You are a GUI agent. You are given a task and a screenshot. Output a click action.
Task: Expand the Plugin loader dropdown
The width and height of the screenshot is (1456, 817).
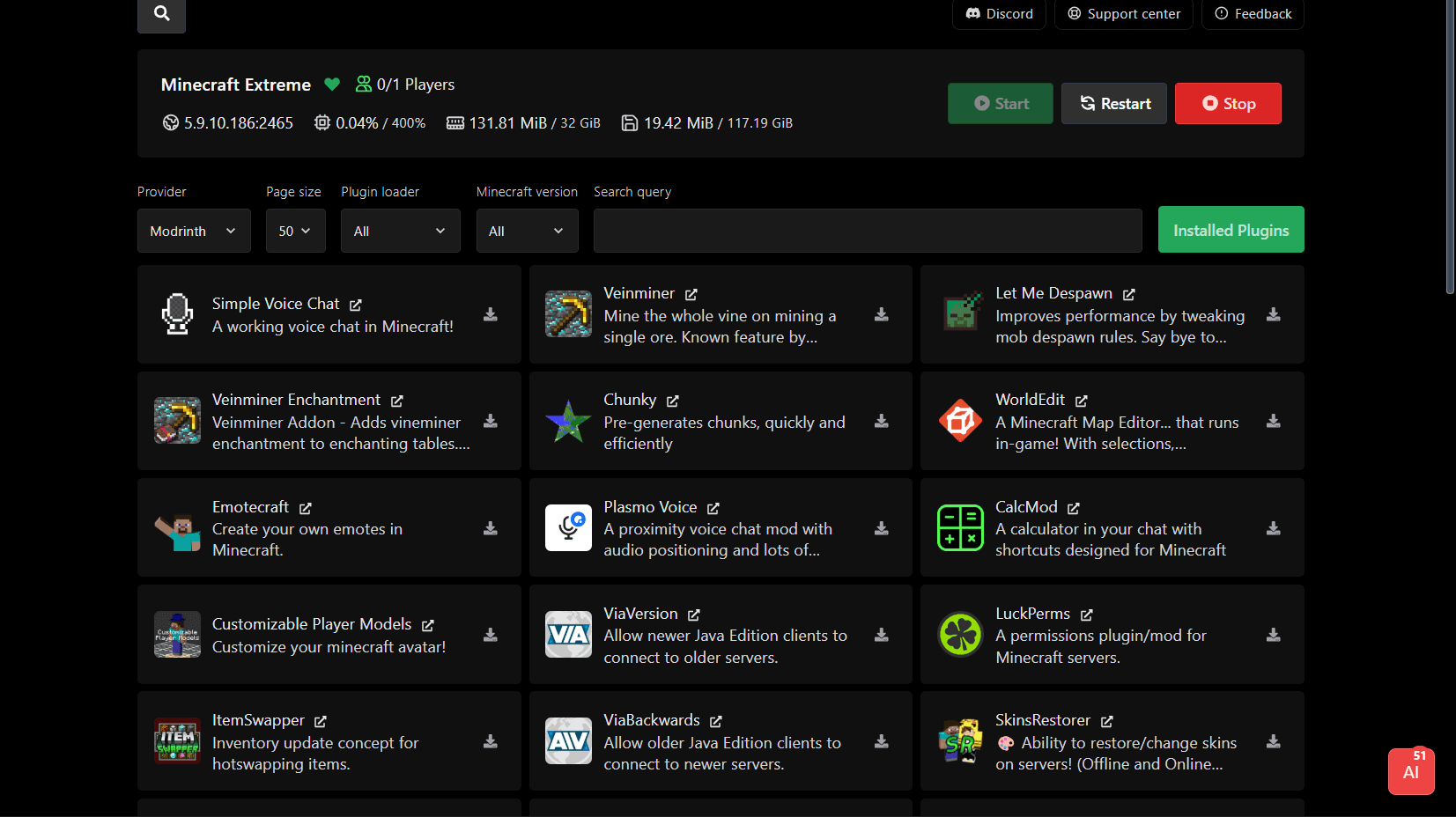[x=400, y=231]
